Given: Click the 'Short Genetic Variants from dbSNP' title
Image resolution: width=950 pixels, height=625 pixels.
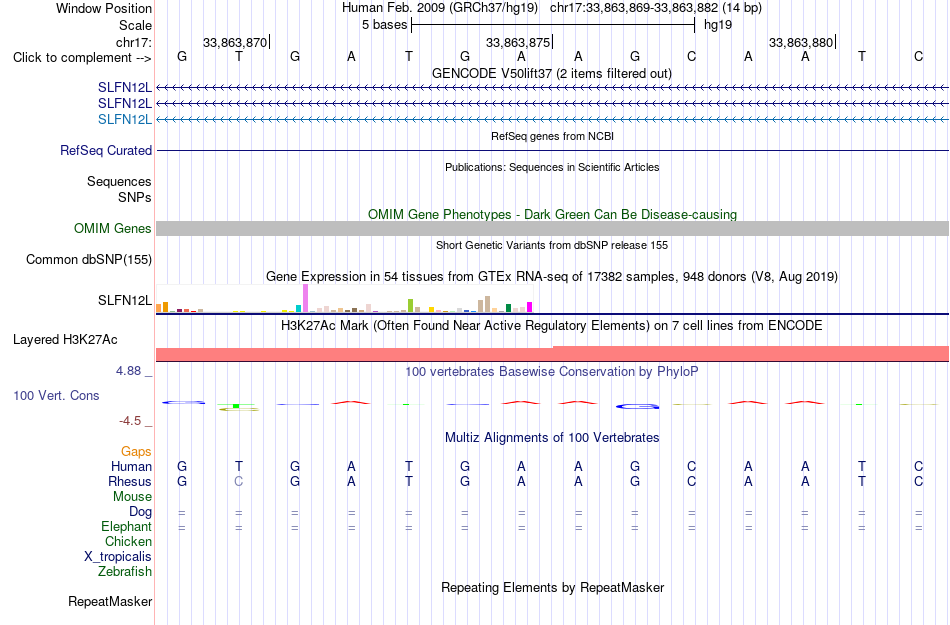Looking at the screenshot, I should (552, 245).
